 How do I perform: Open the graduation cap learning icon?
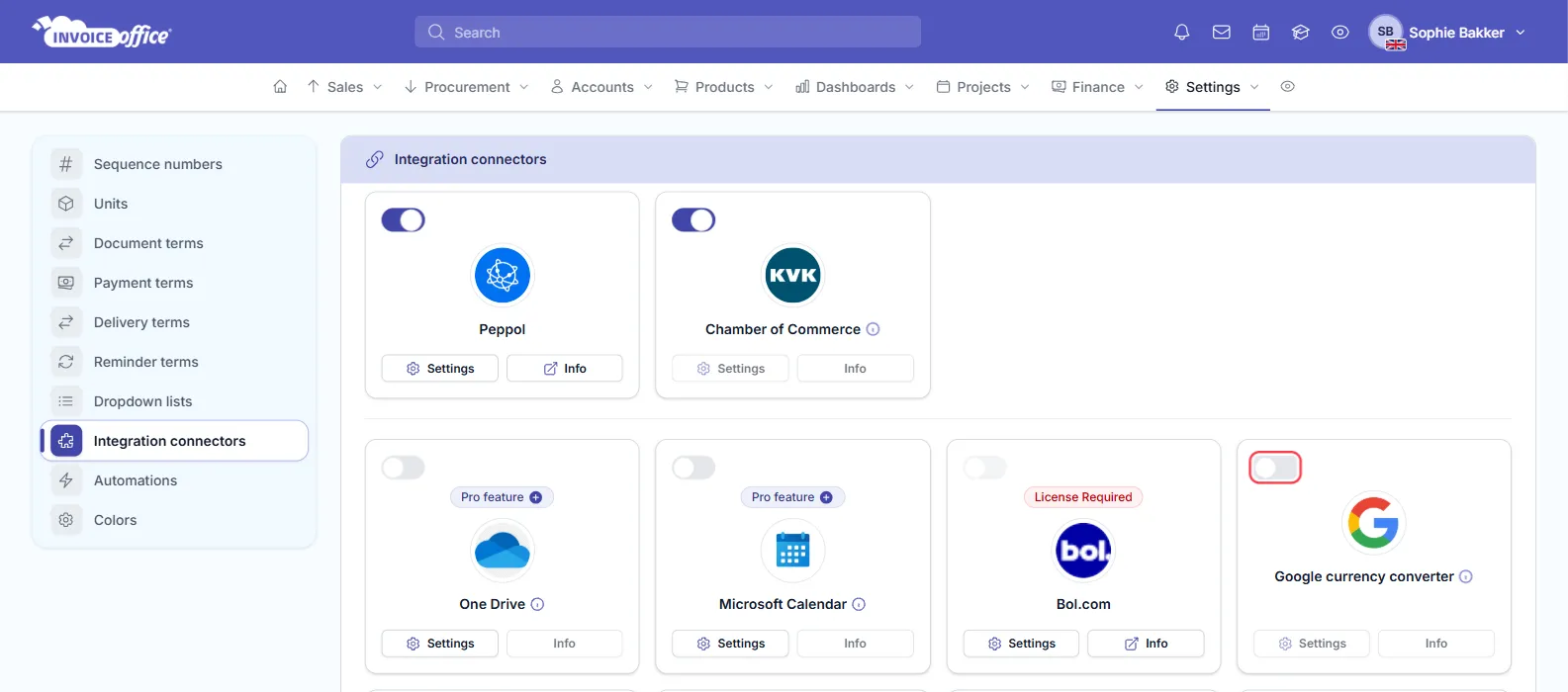(1301, 33)
